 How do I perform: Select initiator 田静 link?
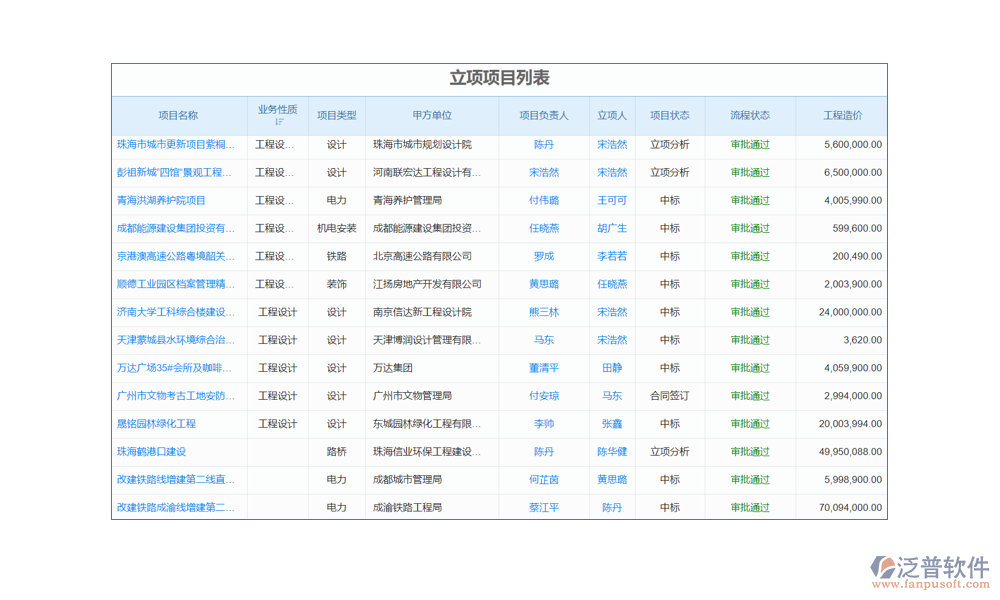click(x=612, y=368)
